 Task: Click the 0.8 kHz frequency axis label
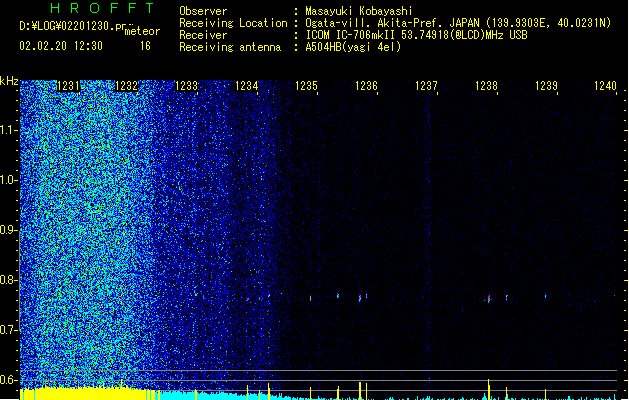point(7,280)
